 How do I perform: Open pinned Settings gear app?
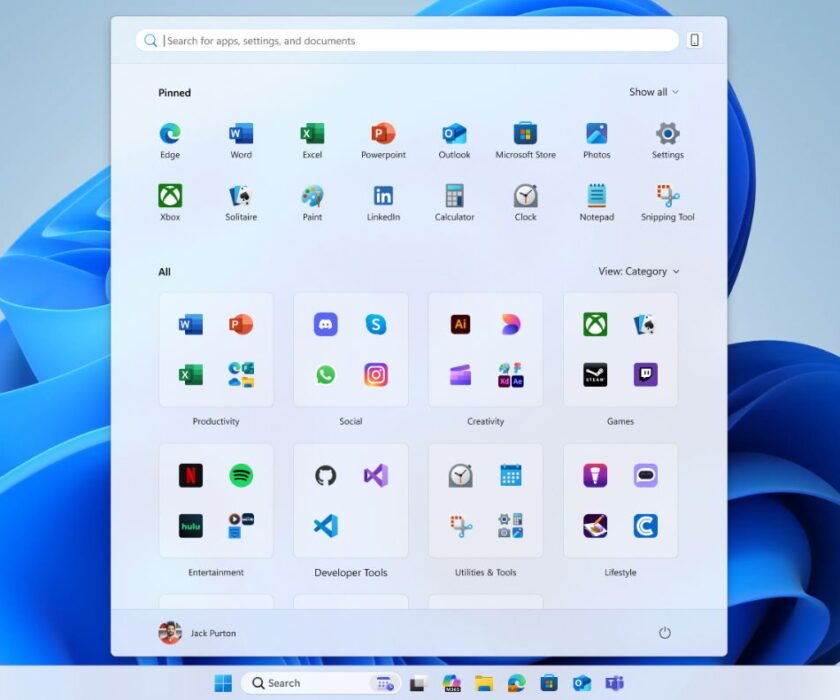668,134
